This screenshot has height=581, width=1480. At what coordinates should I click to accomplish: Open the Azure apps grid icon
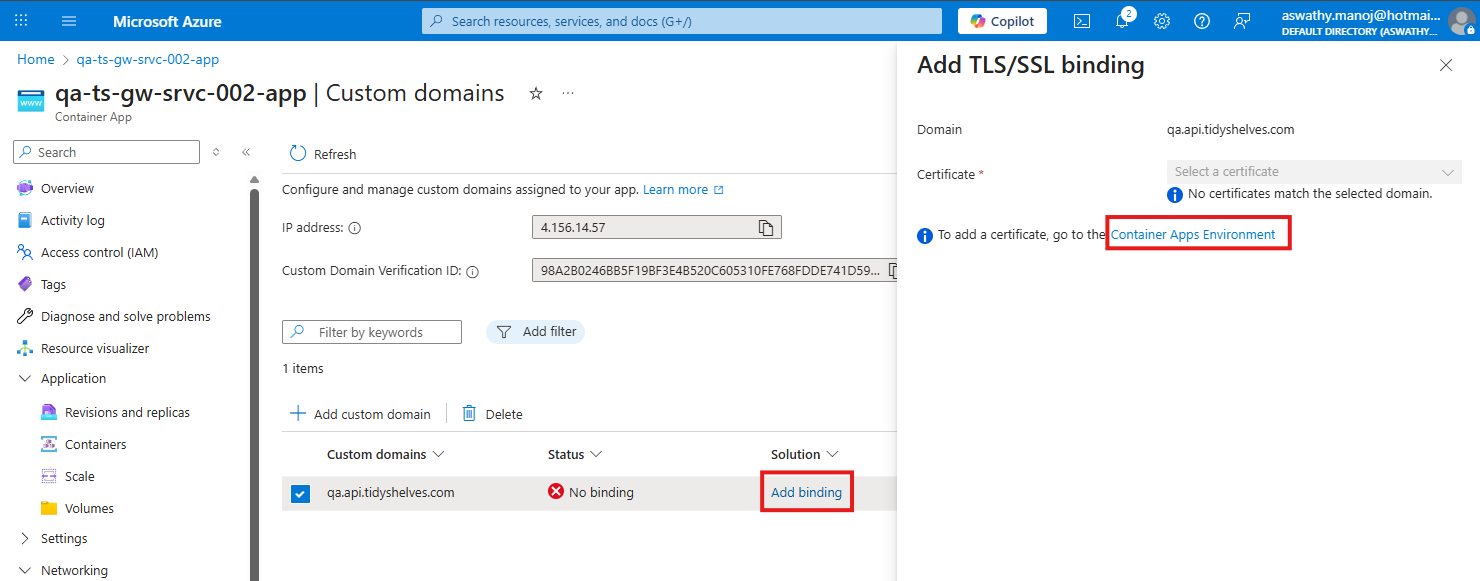coord(22,21)
